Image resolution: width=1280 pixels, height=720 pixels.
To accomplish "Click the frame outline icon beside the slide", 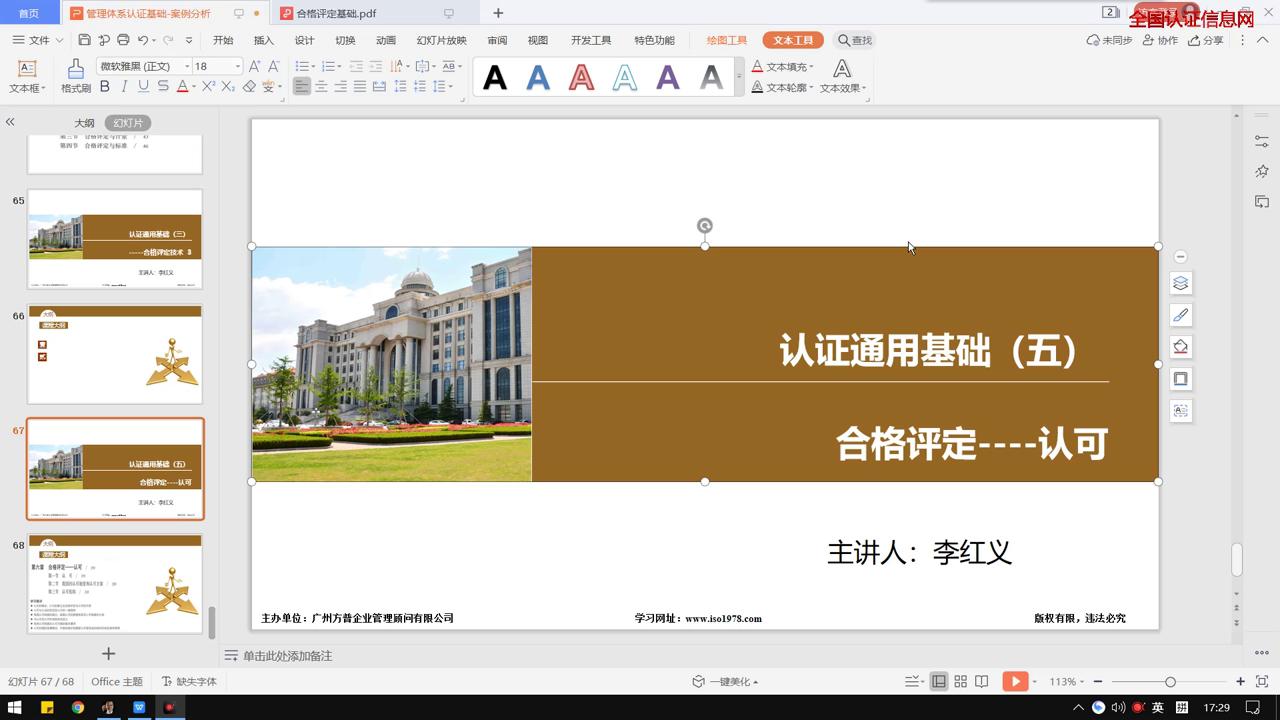I will [x=1181, y=379].
